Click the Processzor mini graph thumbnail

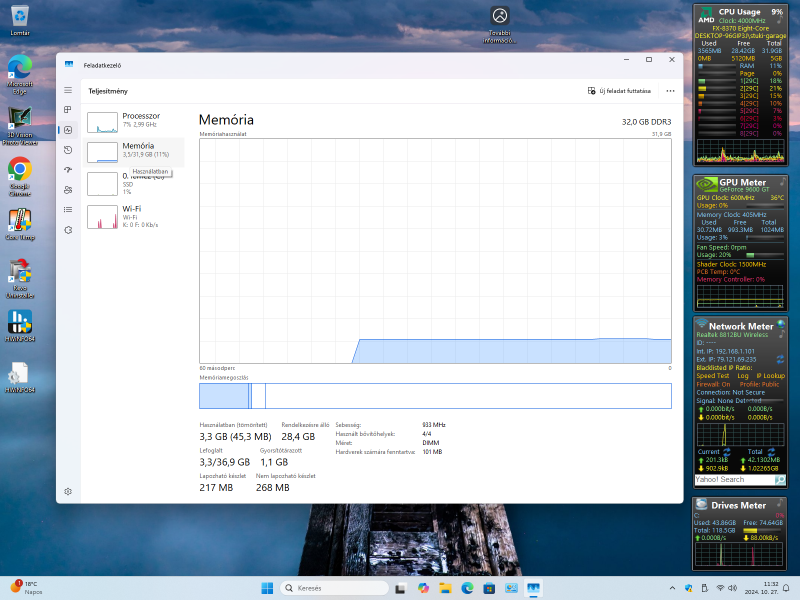point(103,122)
